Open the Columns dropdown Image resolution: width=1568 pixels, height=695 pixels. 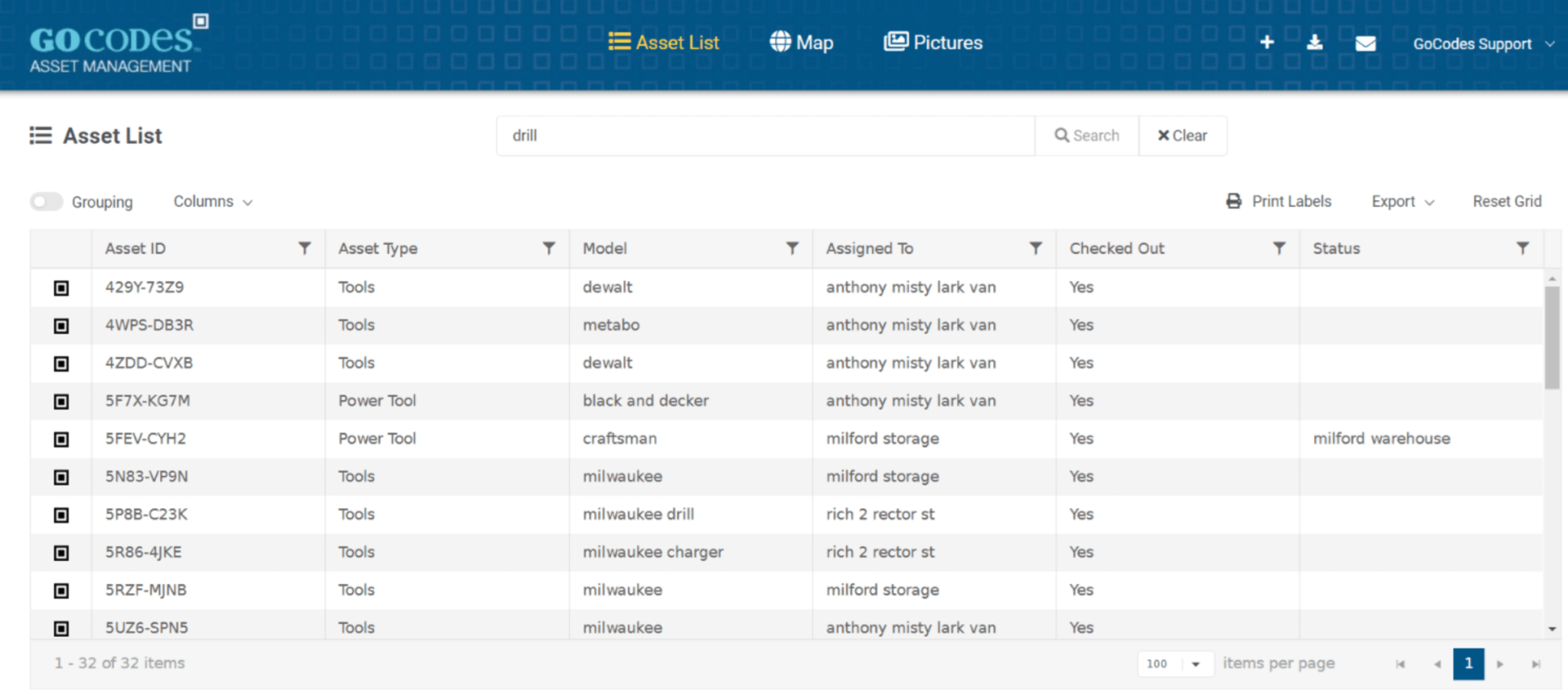[211, 201]
